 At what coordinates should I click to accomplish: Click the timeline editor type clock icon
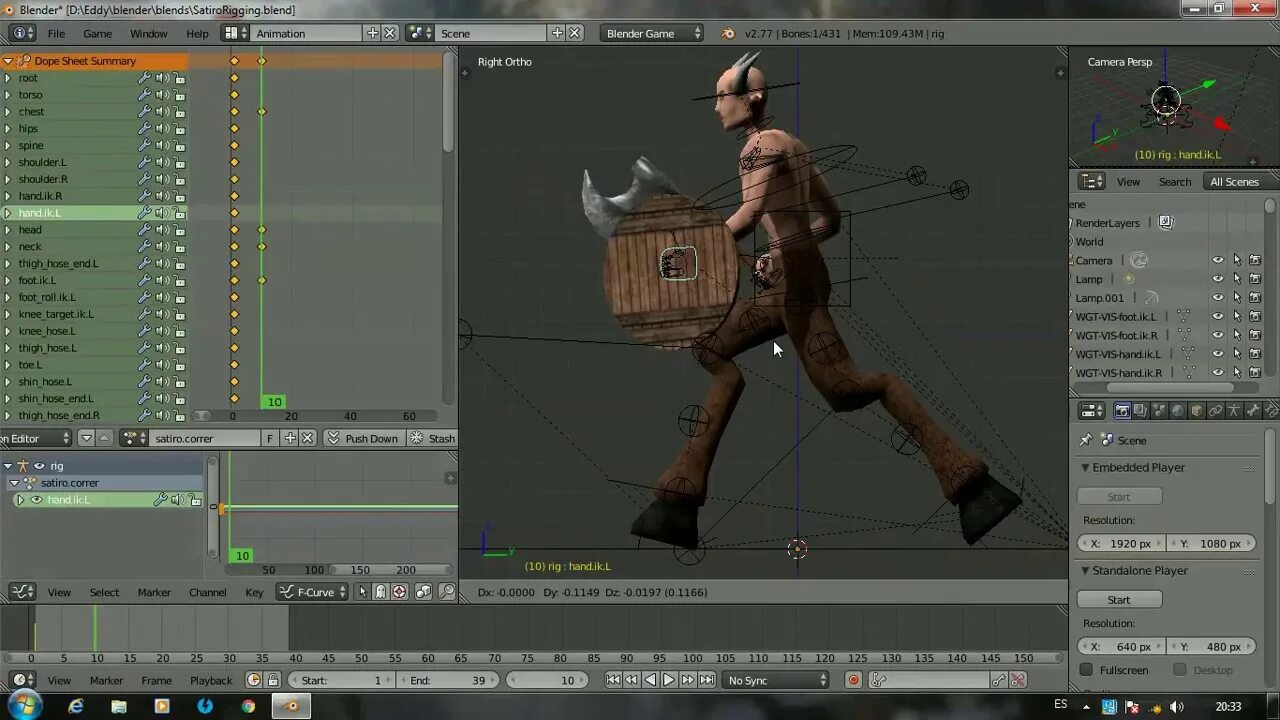(22, 680)
